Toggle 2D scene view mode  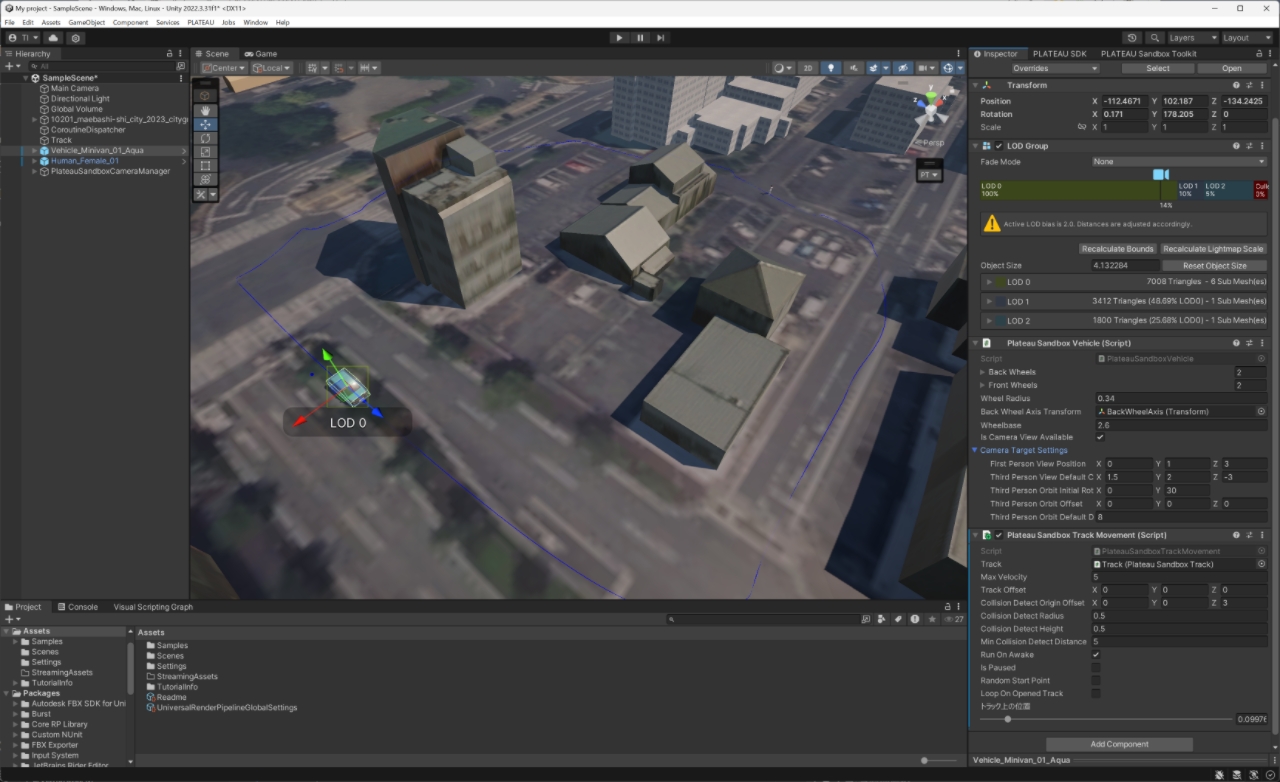coord(808,68)
